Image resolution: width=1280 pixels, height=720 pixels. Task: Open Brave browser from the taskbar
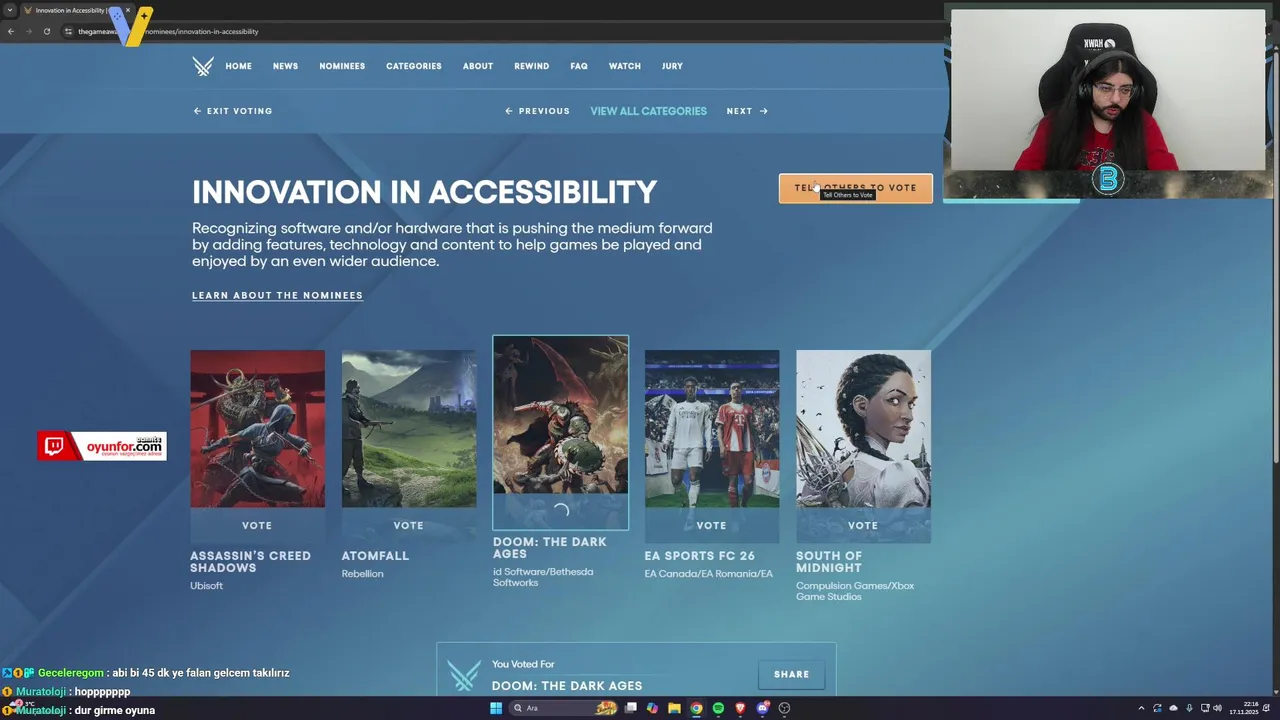(740, 708)
